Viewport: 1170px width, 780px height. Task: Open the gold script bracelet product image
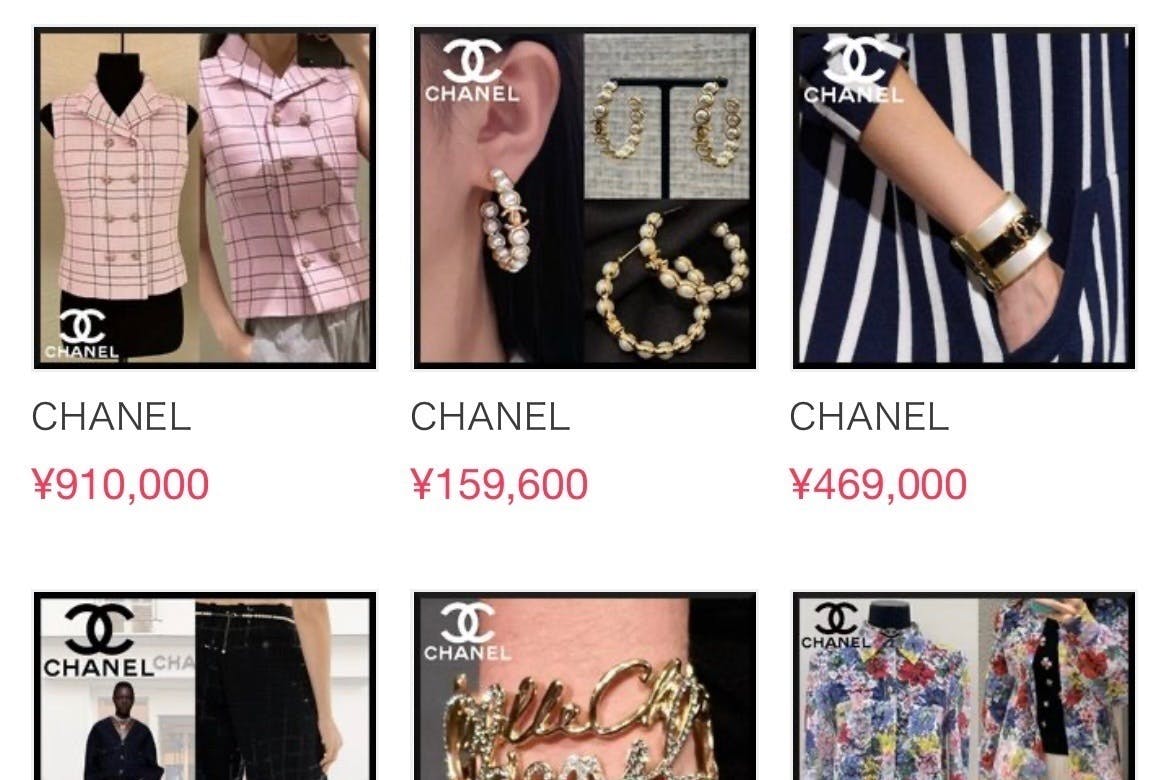point(584,686)
